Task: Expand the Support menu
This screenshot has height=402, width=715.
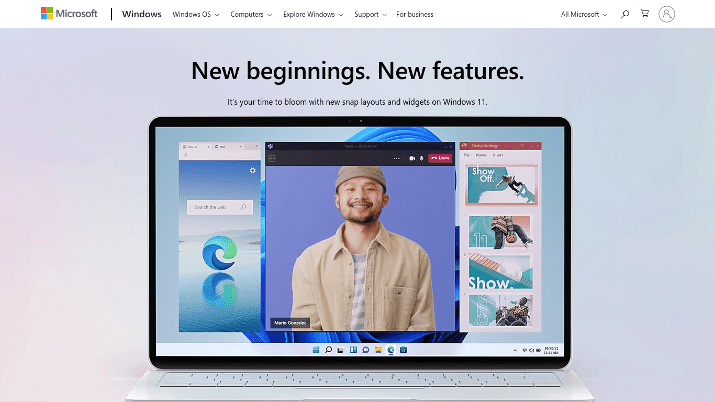Action: click(x=370, y=15)
